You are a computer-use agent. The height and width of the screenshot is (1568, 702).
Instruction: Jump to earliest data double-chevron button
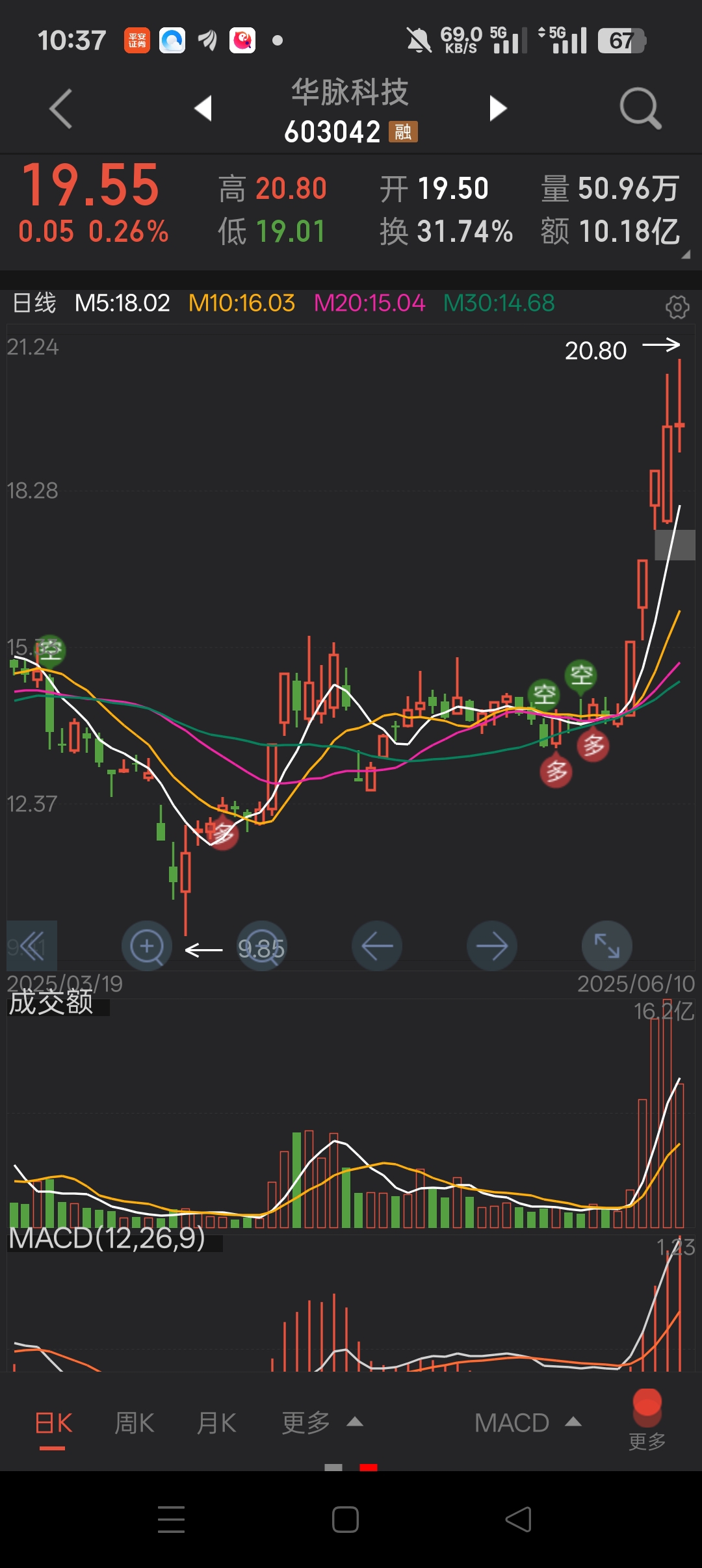pos(32,946)
